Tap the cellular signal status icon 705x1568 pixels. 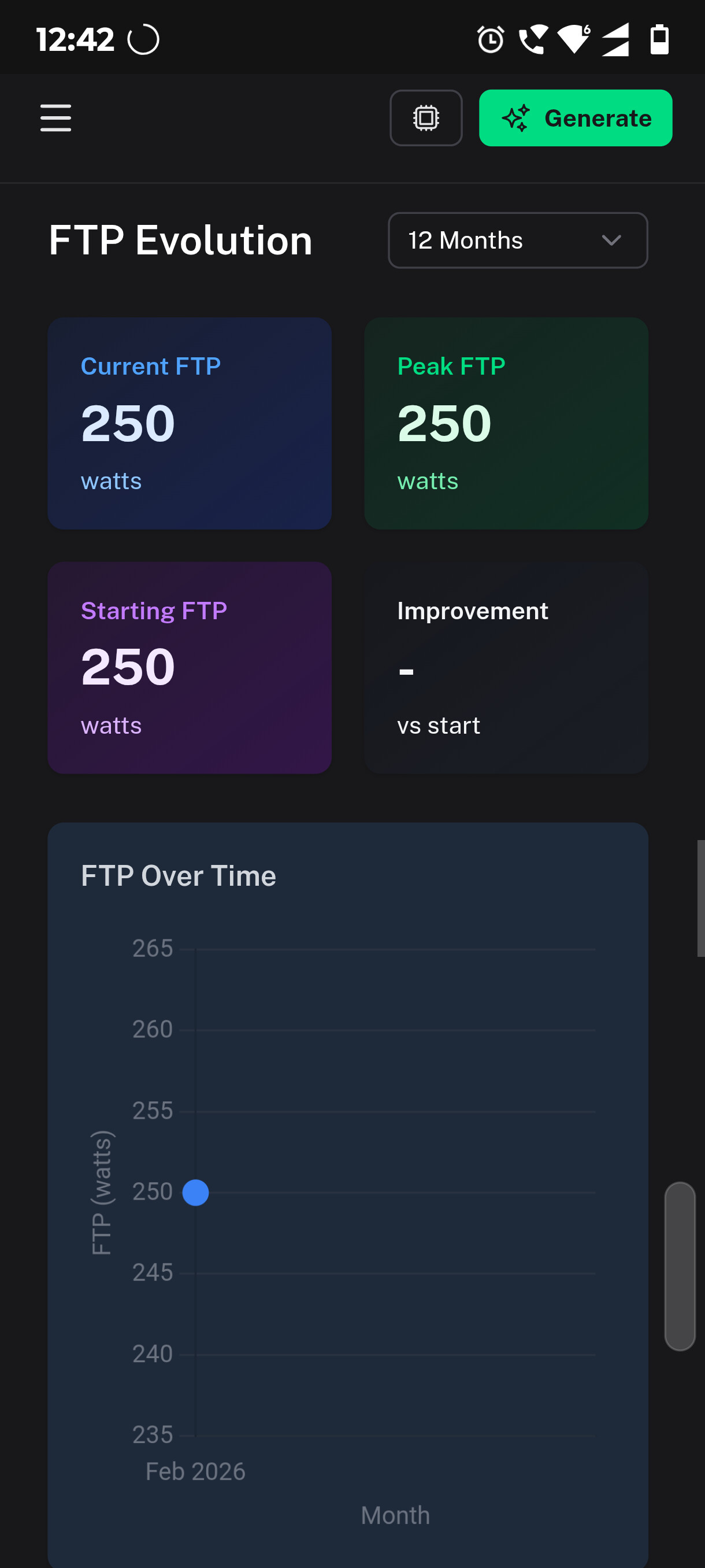615,40
